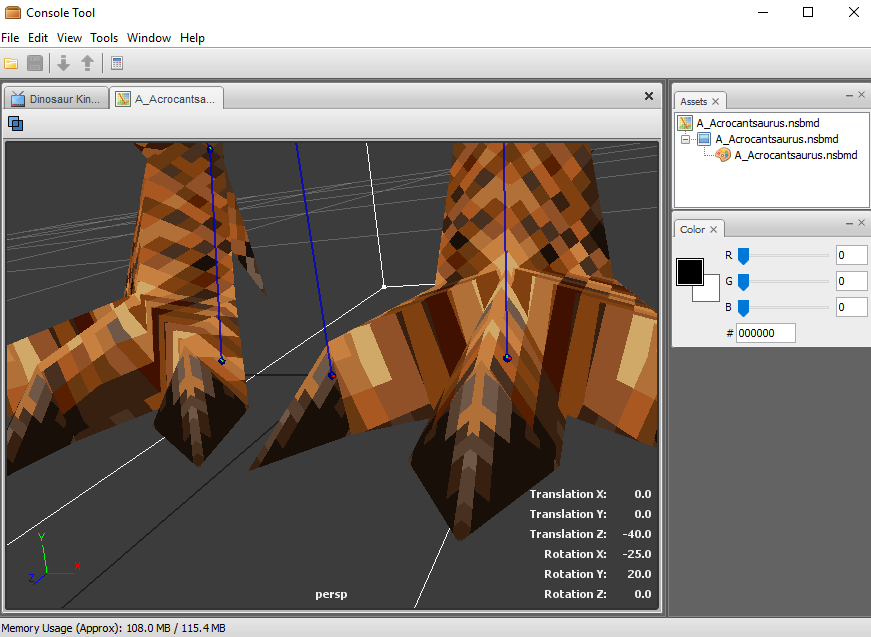Open the Edit menu
871x637 pixels.
[38, 38]
